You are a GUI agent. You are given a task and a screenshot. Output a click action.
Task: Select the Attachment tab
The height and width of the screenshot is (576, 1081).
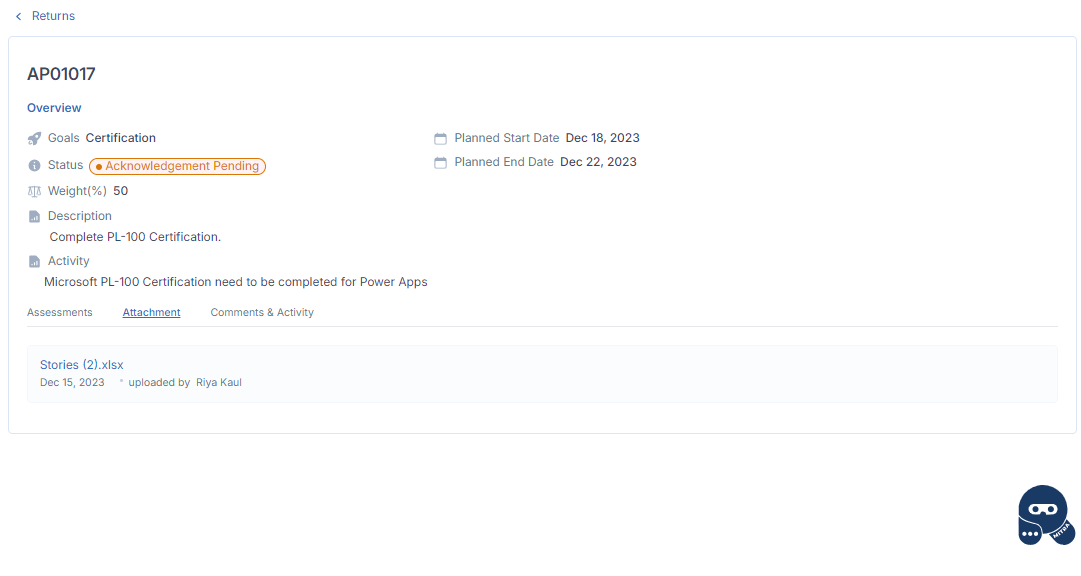click(x=152, y=312)
